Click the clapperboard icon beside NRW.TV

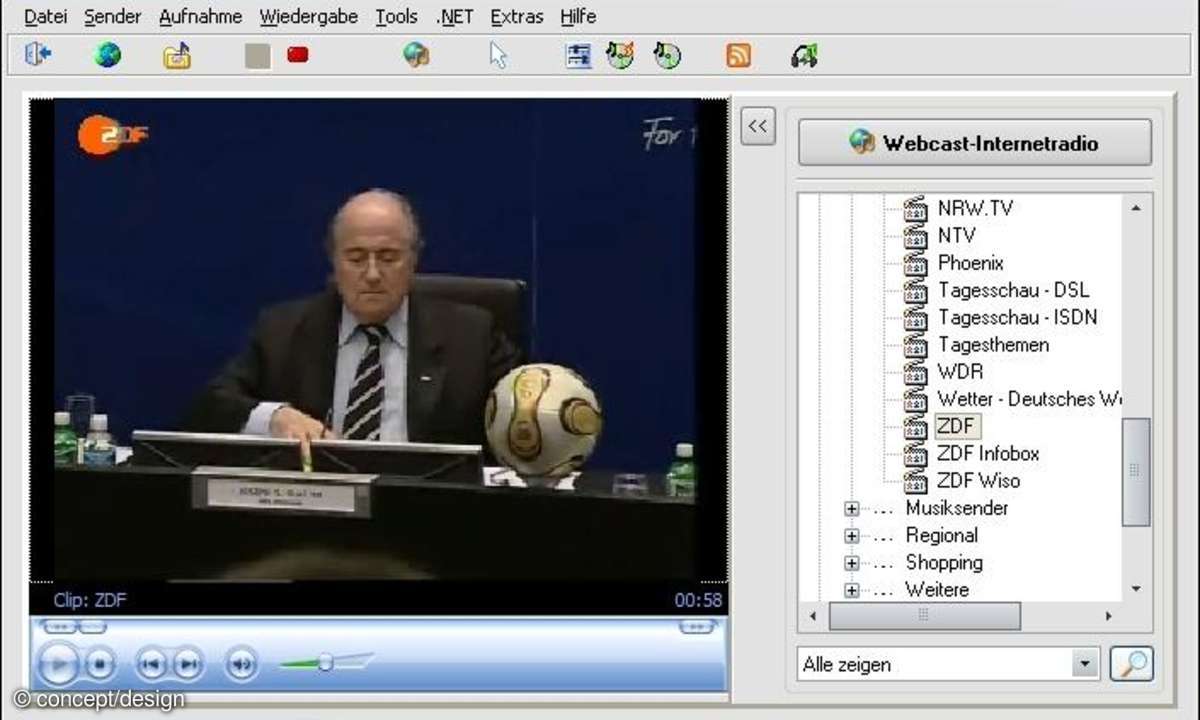916,209
